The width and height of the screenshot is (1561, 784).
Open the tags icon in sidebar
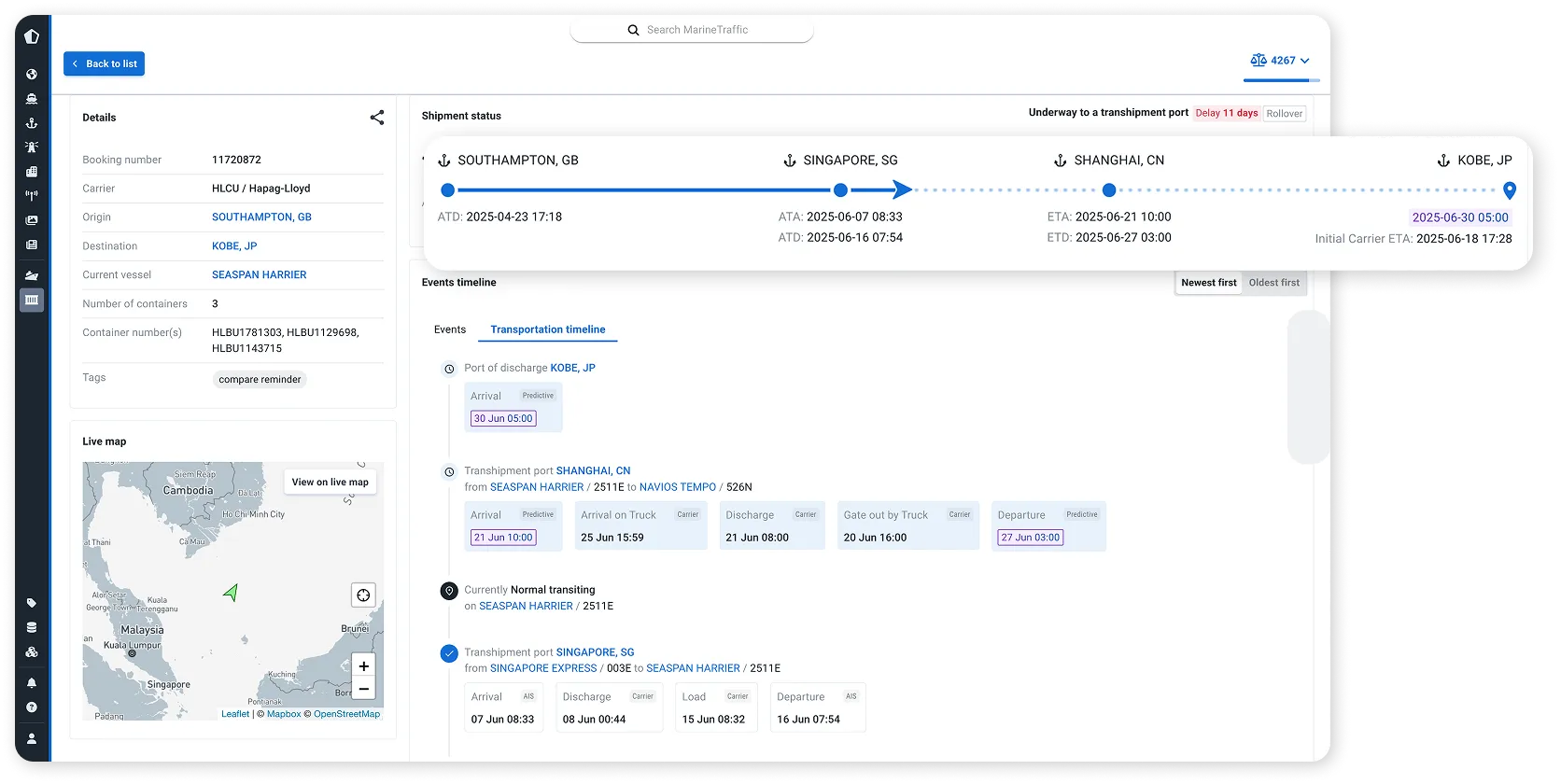click(x=32, y=603)
